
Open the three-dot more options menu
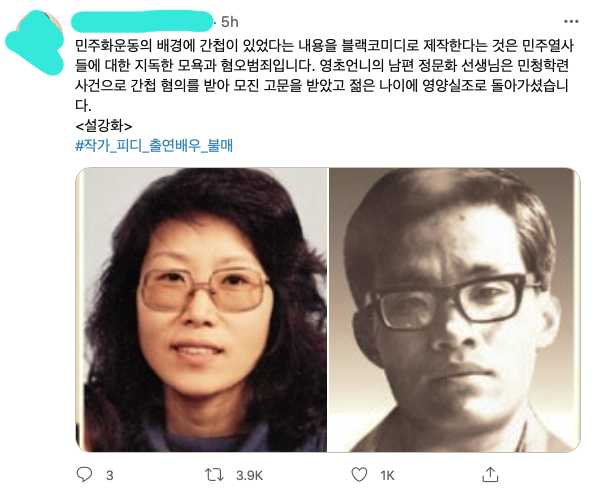click(x=571, y=21)
